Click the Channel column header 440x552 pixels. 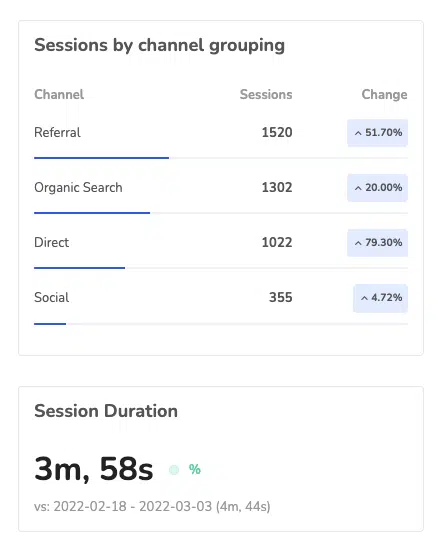(x=59, y=94)
